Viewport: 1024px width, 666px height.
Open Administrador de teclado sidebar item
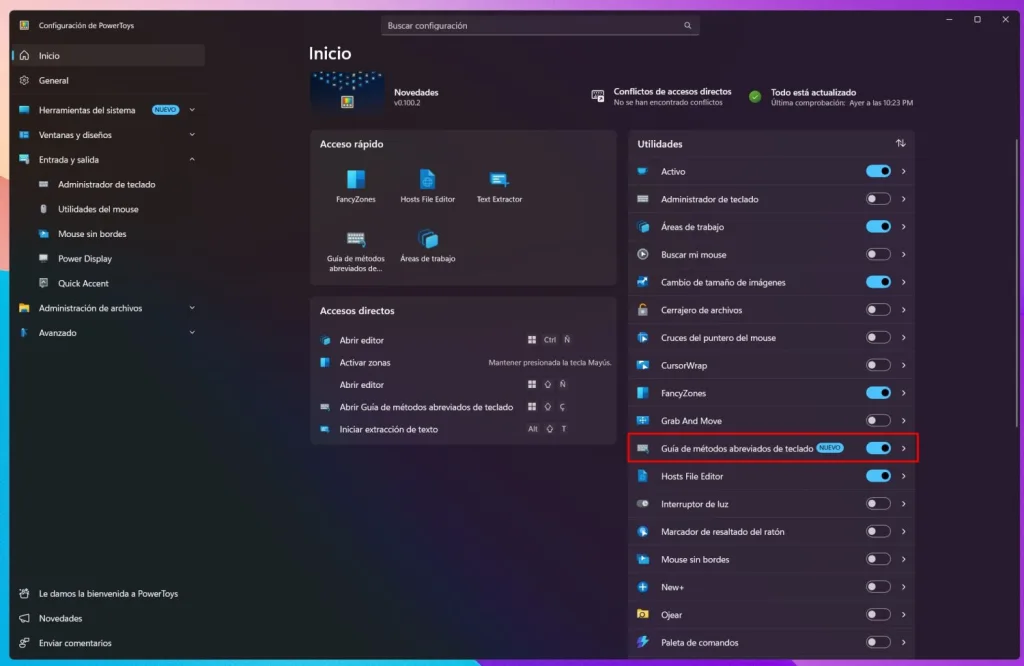108,184
